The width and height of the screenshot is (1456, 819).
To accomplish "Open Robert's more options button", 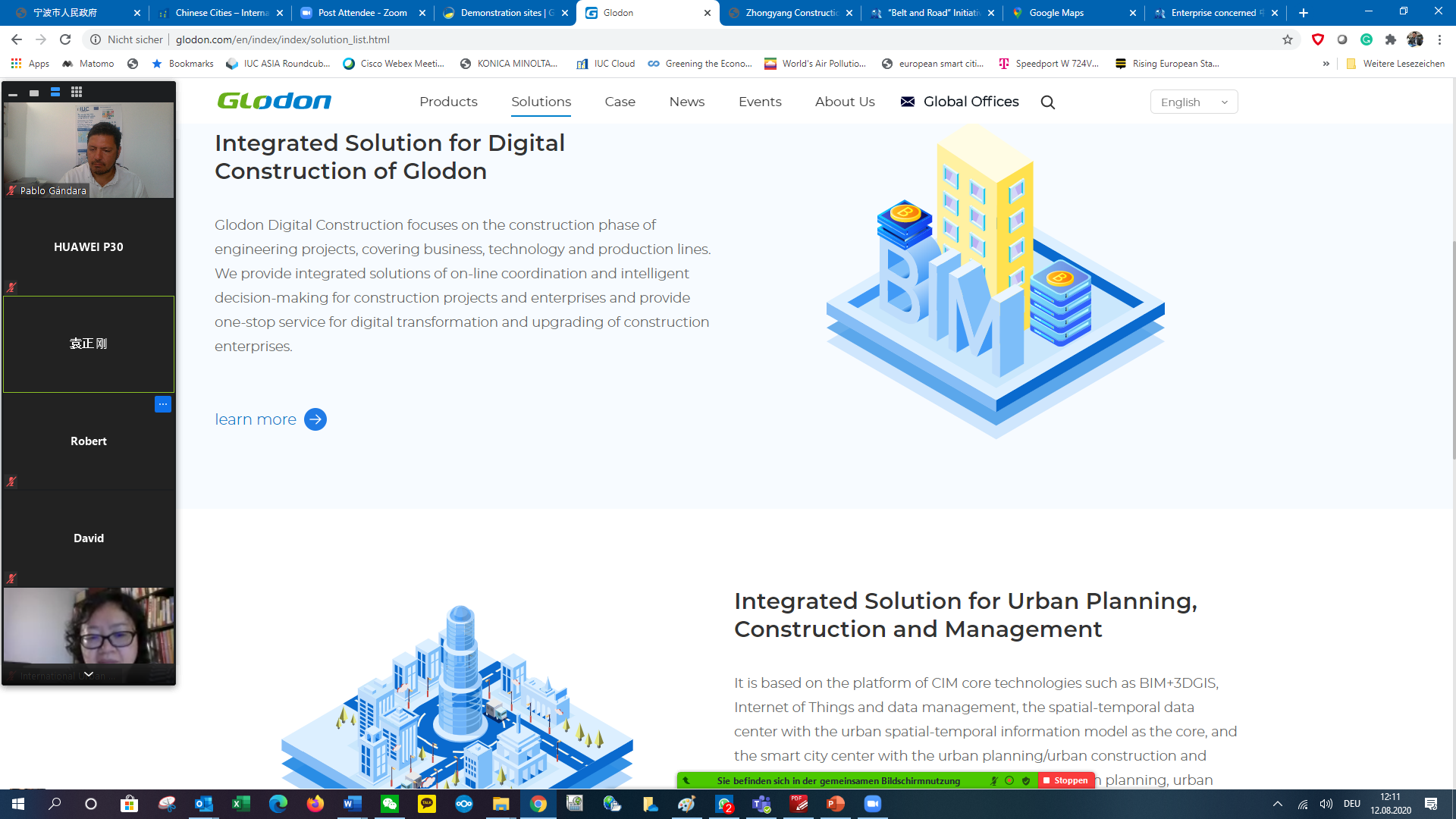I will (162, 404).
